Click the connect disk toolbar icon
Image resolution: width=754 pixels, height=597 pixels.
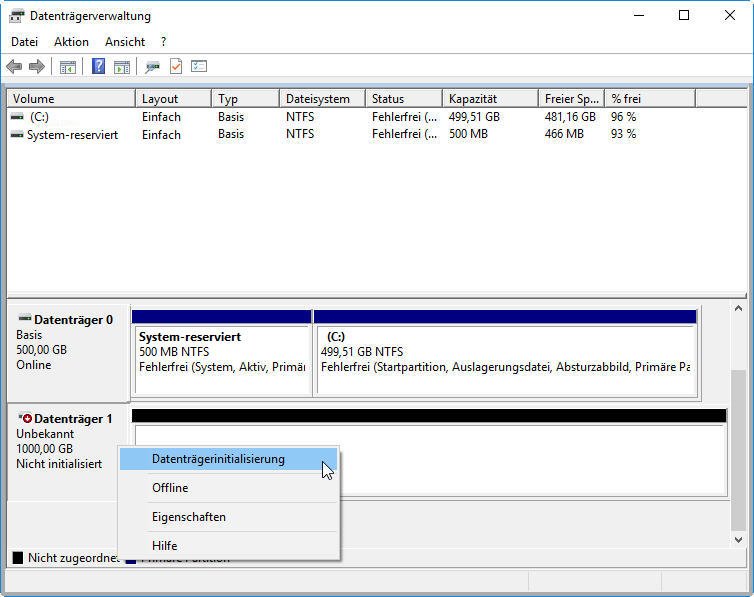coord(152,66)
